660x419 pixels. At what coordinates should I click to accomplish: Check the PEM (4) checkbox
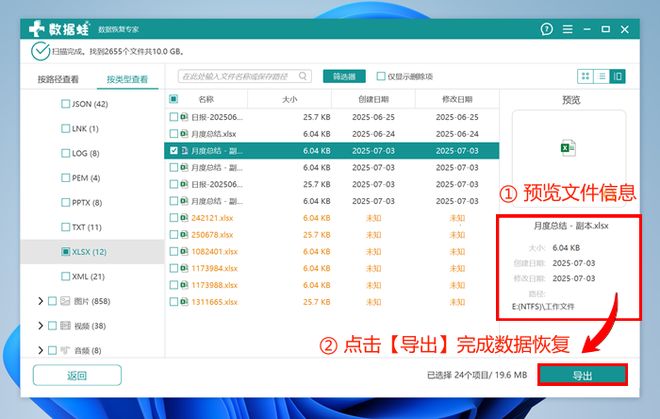coord(66,178)
